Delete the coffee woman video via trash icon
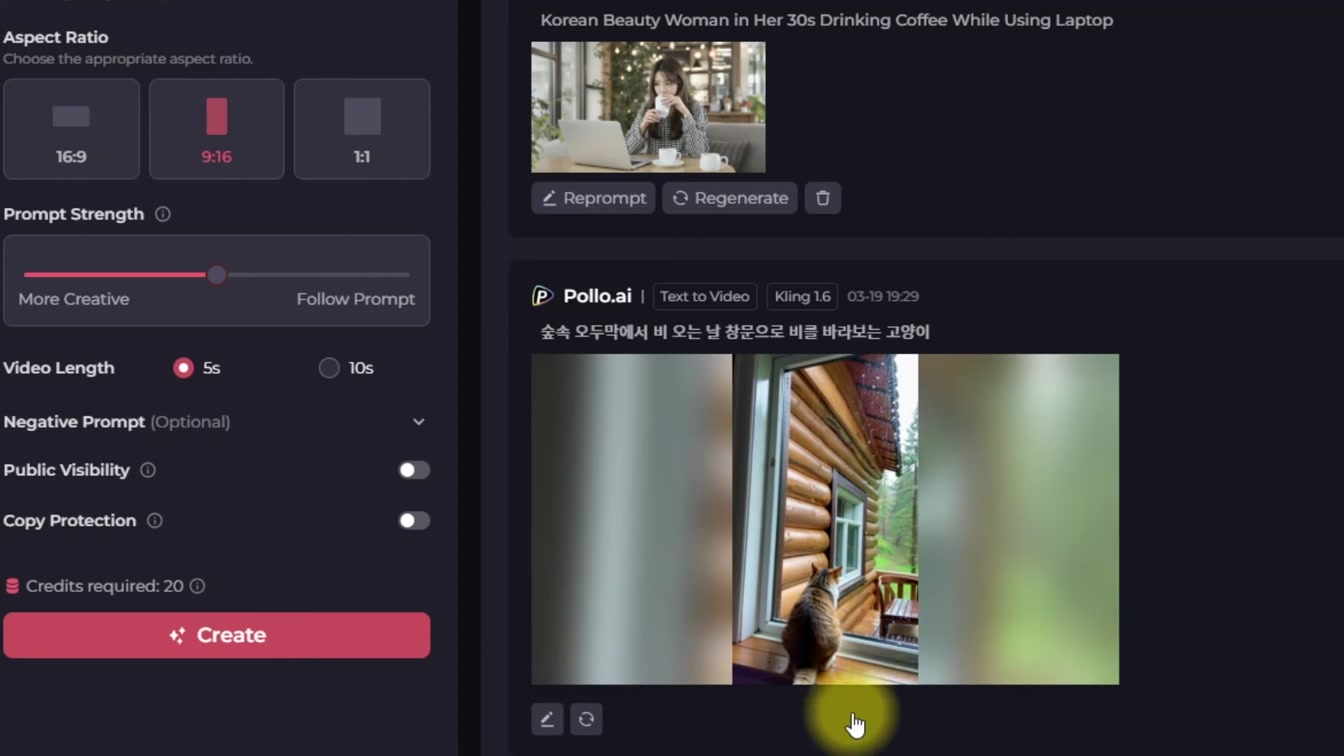 tap(823, 198)
